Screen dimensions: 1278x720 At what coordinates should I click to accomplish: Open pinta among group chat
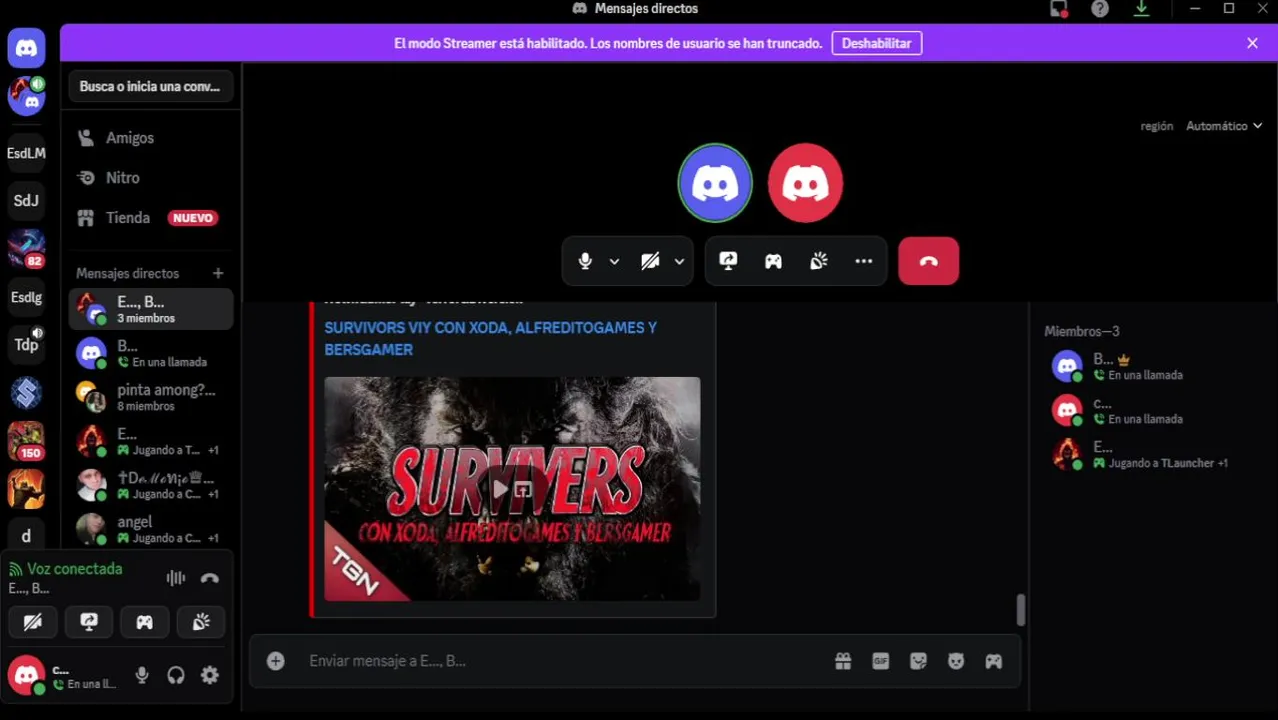pyautogui.click(x=151, y=397)
